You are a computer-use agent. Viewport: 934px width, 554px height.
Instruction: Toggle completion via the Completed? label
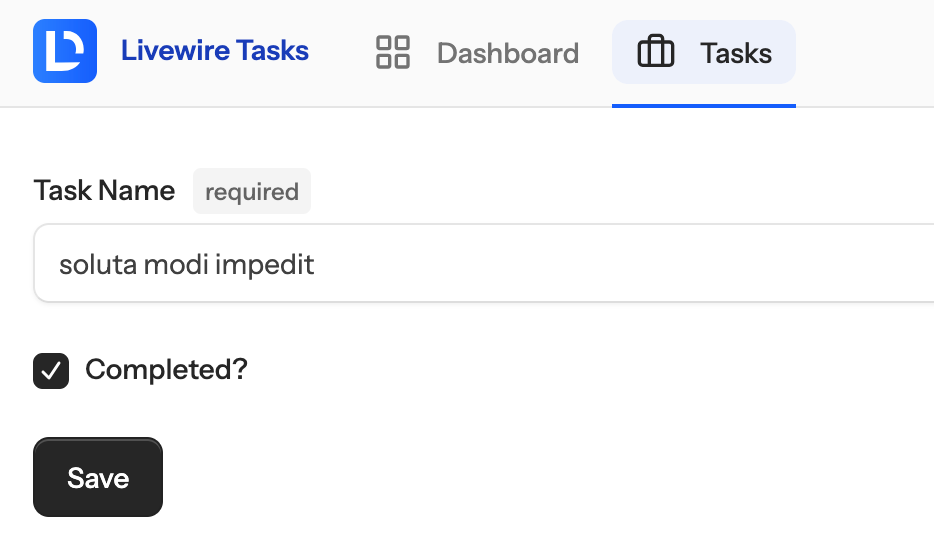click(x=166, y=370)
